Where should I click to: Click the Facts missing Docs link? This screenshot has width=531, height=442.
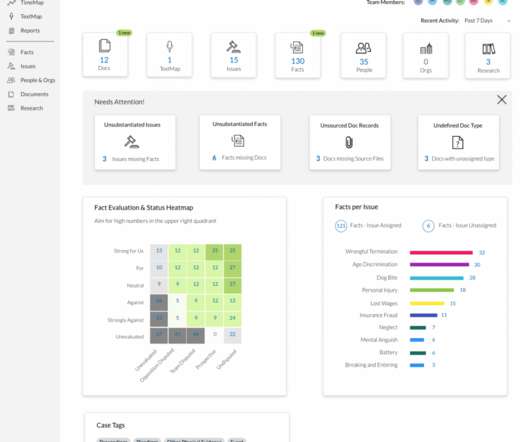click(244, 157)
